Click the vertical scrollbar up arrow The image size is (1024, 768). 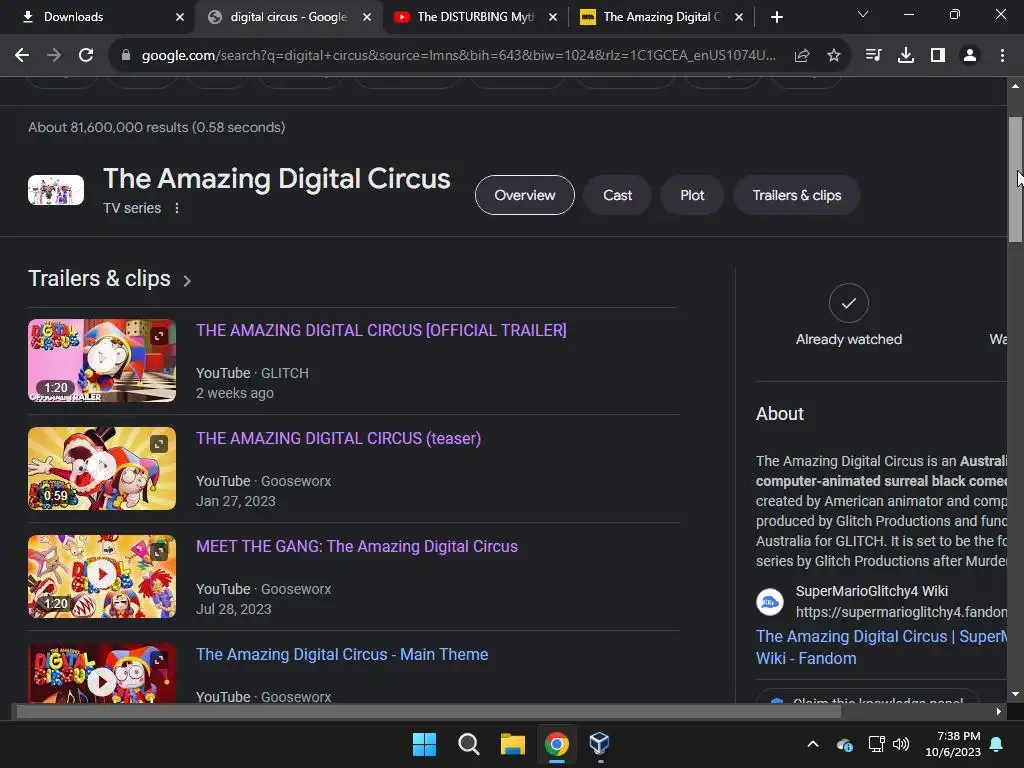(x=1015, y=86)
